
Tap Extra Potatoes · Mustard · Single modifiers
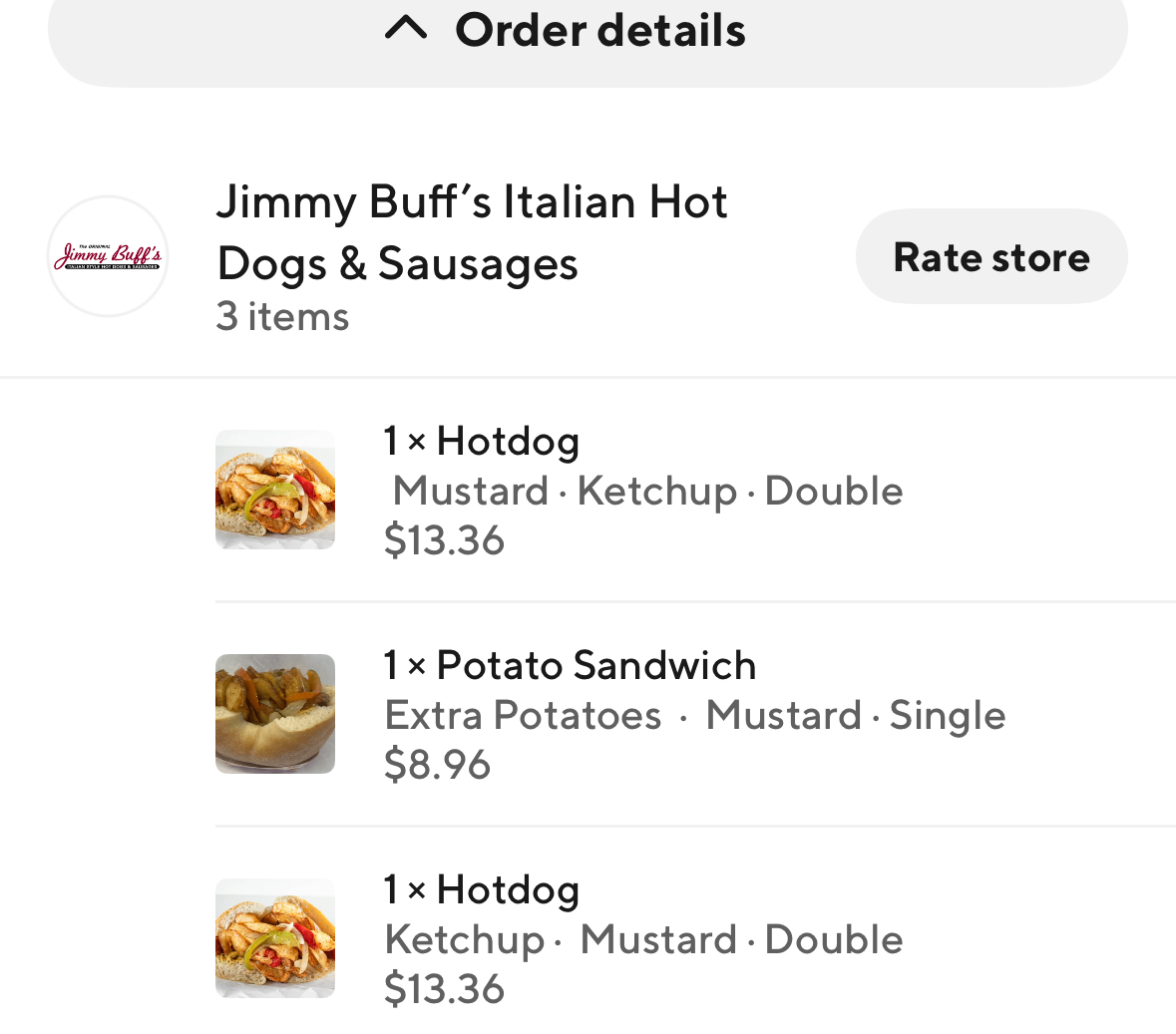(x=694, y=715)
